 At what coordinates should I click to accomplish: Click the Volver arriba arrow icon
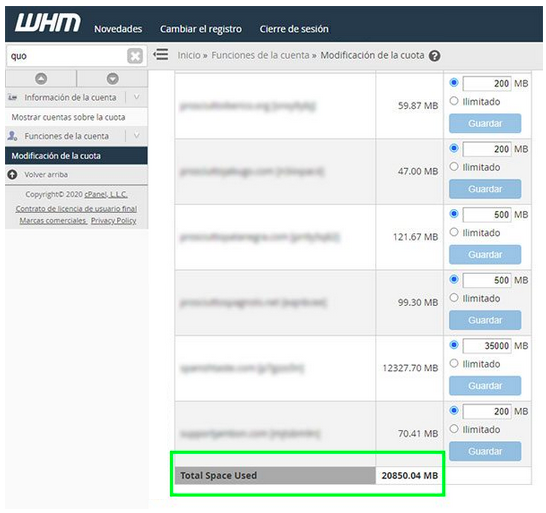click(x=13, y=174)
